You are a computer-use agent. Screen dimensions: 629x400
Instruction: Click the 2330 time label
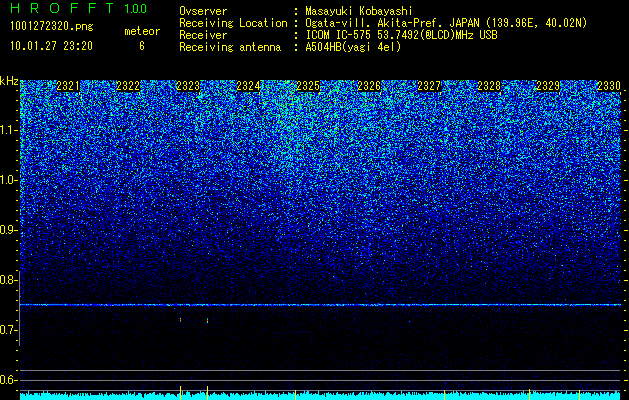pyautogui.click(x=609, y=86)
